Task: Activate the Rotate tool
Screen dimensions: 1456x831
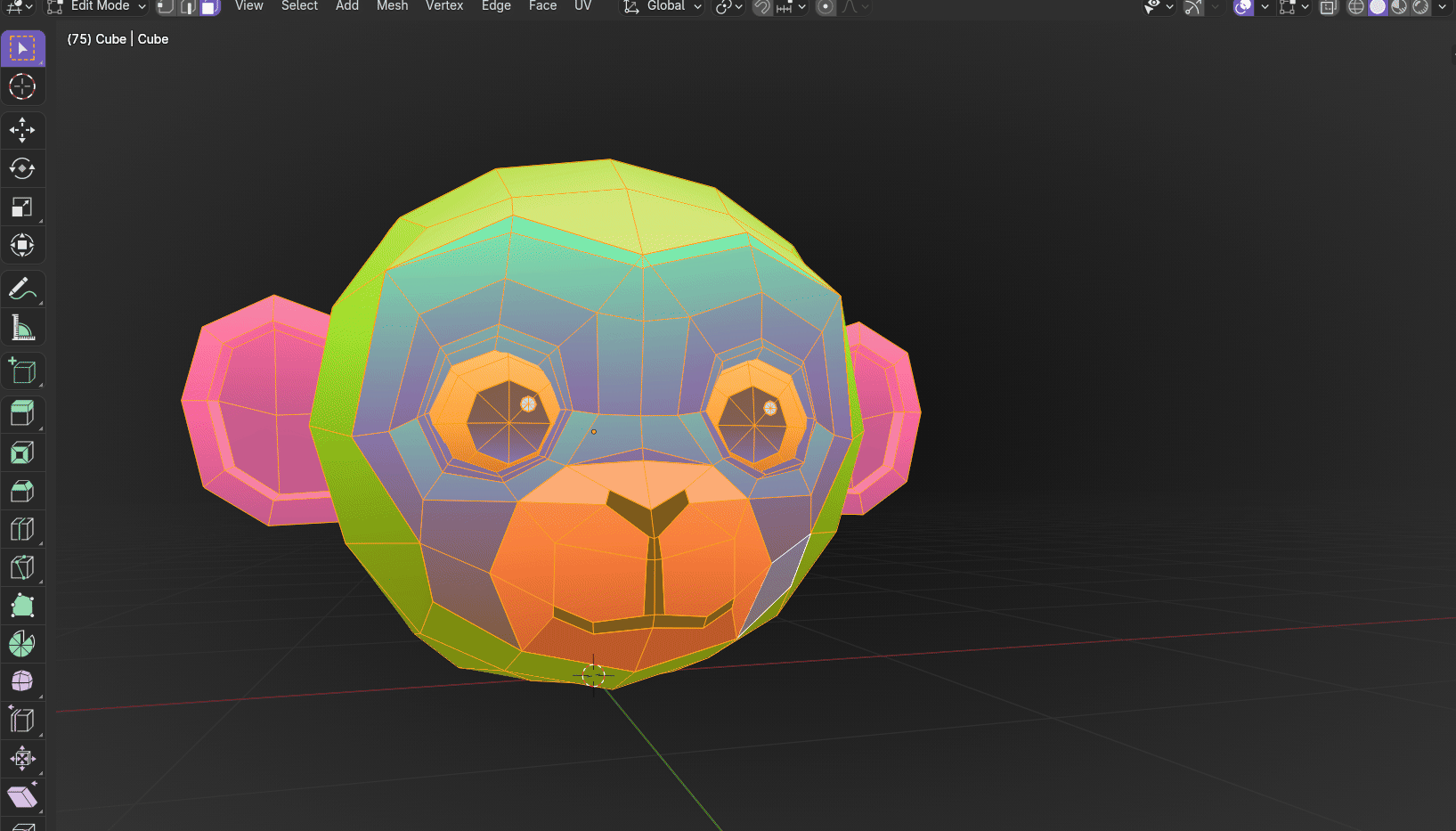Action: tap(22, 168)
